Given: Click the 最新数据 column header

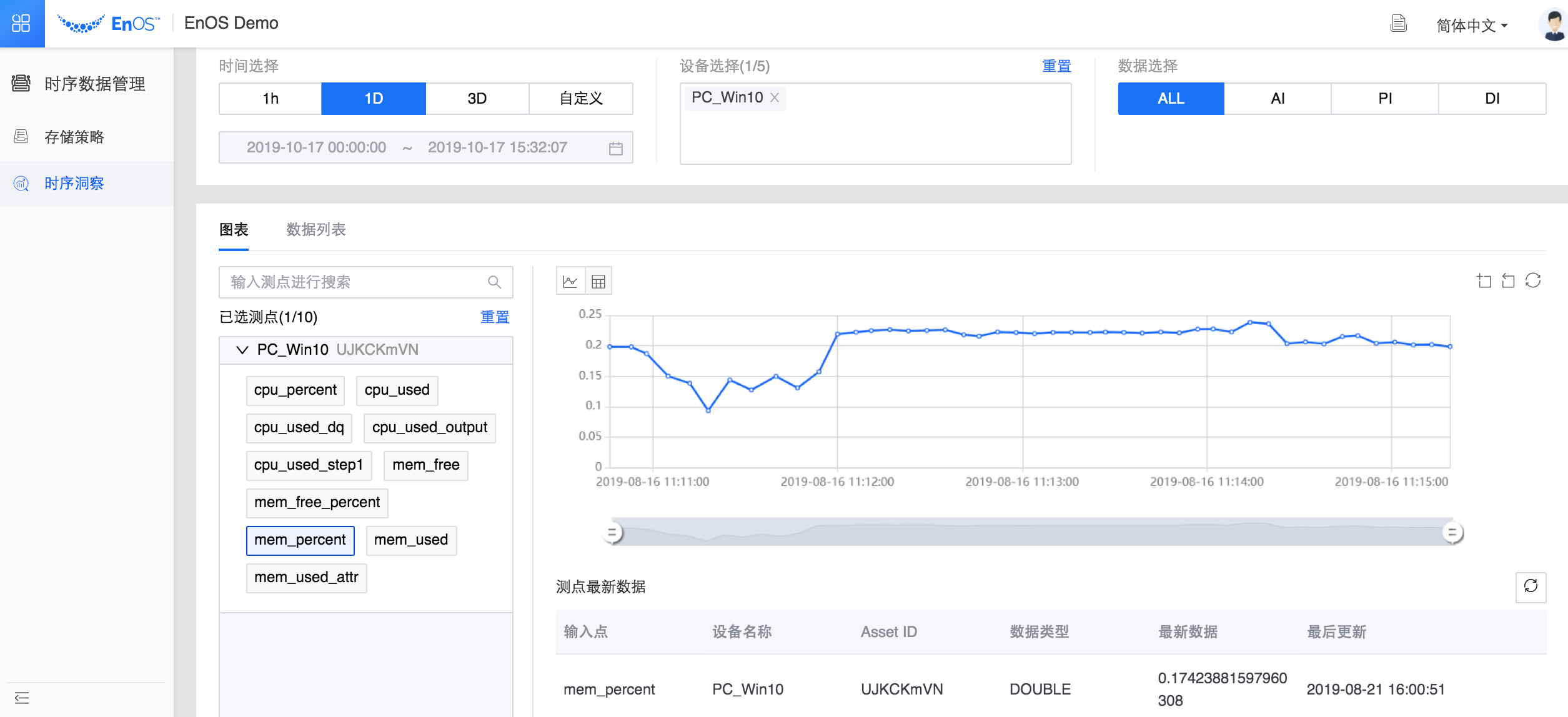Looking at the screenshot, I should (1188, 632).
